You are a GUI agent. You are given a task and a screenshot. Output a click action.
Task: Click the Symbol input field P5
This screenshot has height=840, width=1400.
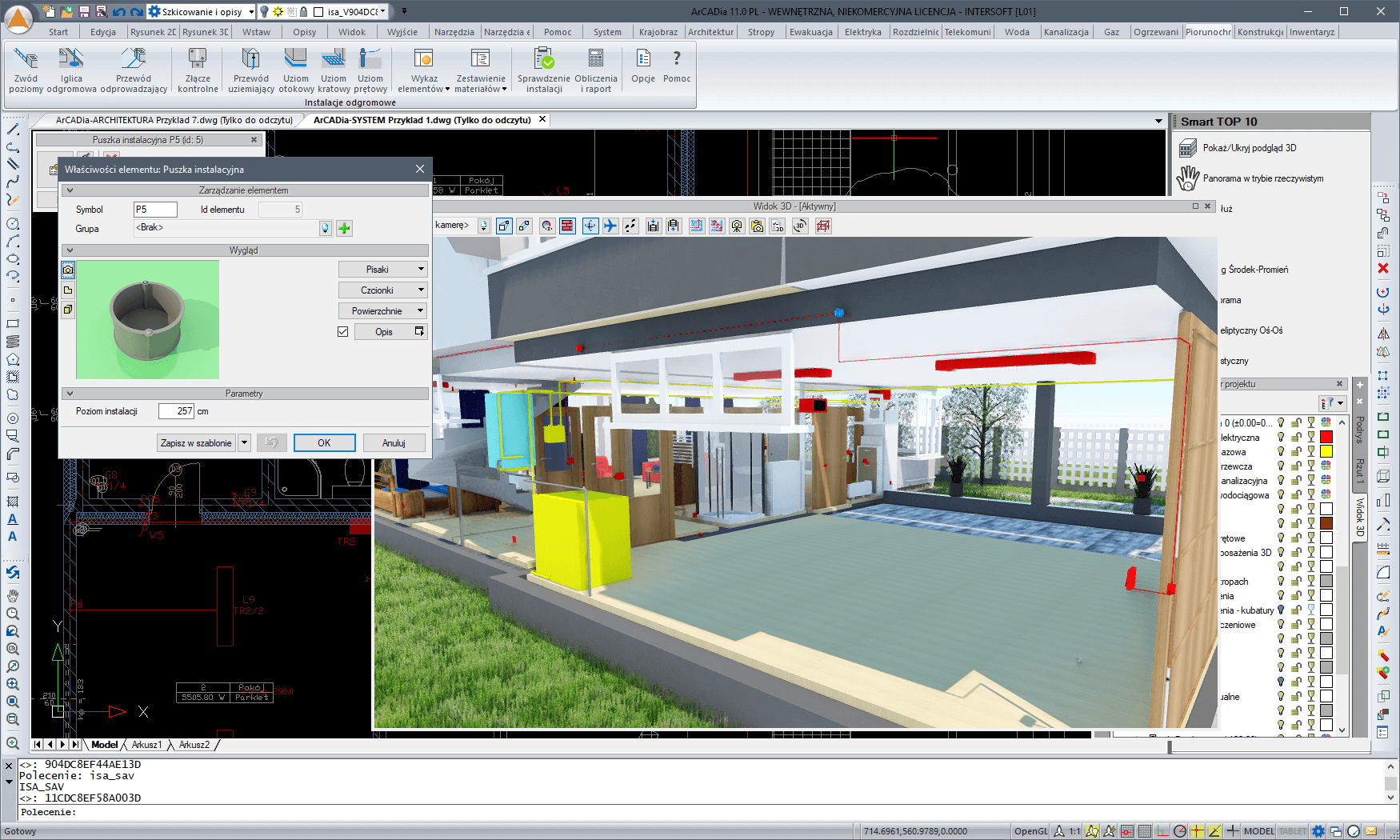(x=155, y=210)
